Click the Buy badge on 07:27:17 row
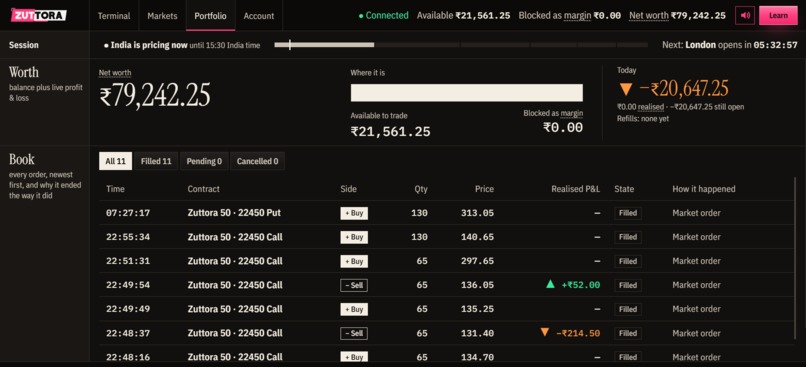This screenshot has width=806, height=367. click(354, 213)
